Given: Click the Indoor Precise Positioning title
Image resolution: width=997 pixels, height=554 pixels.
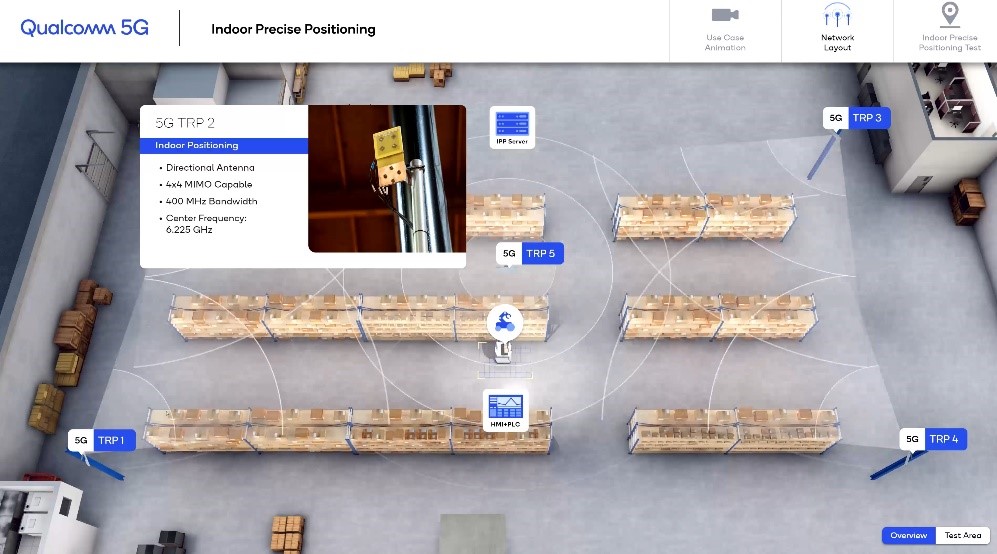Looking at the screenshot, I should pos(293,29).
